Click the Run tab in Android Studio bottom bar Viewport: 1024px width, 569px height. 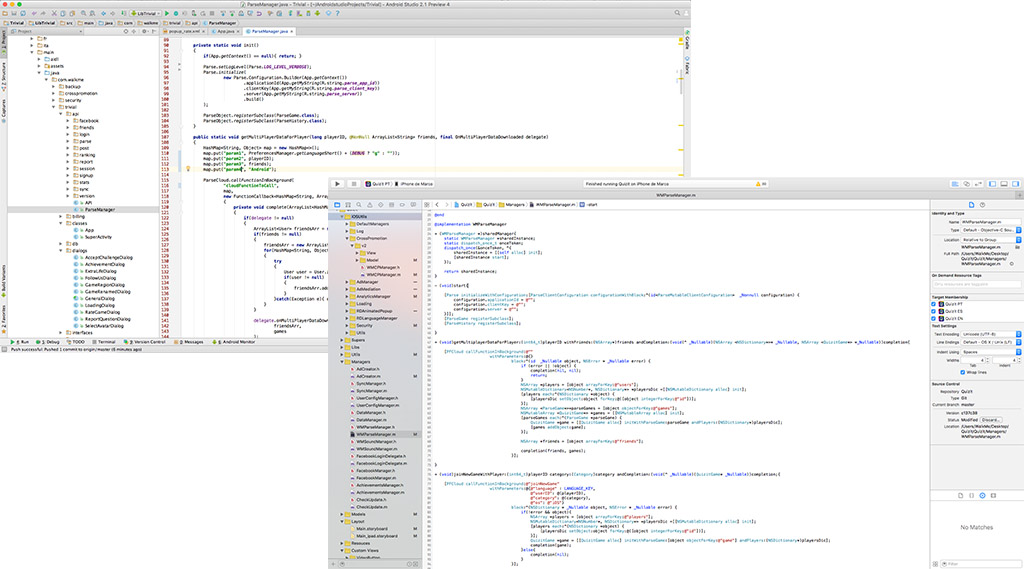click(20, 342)
